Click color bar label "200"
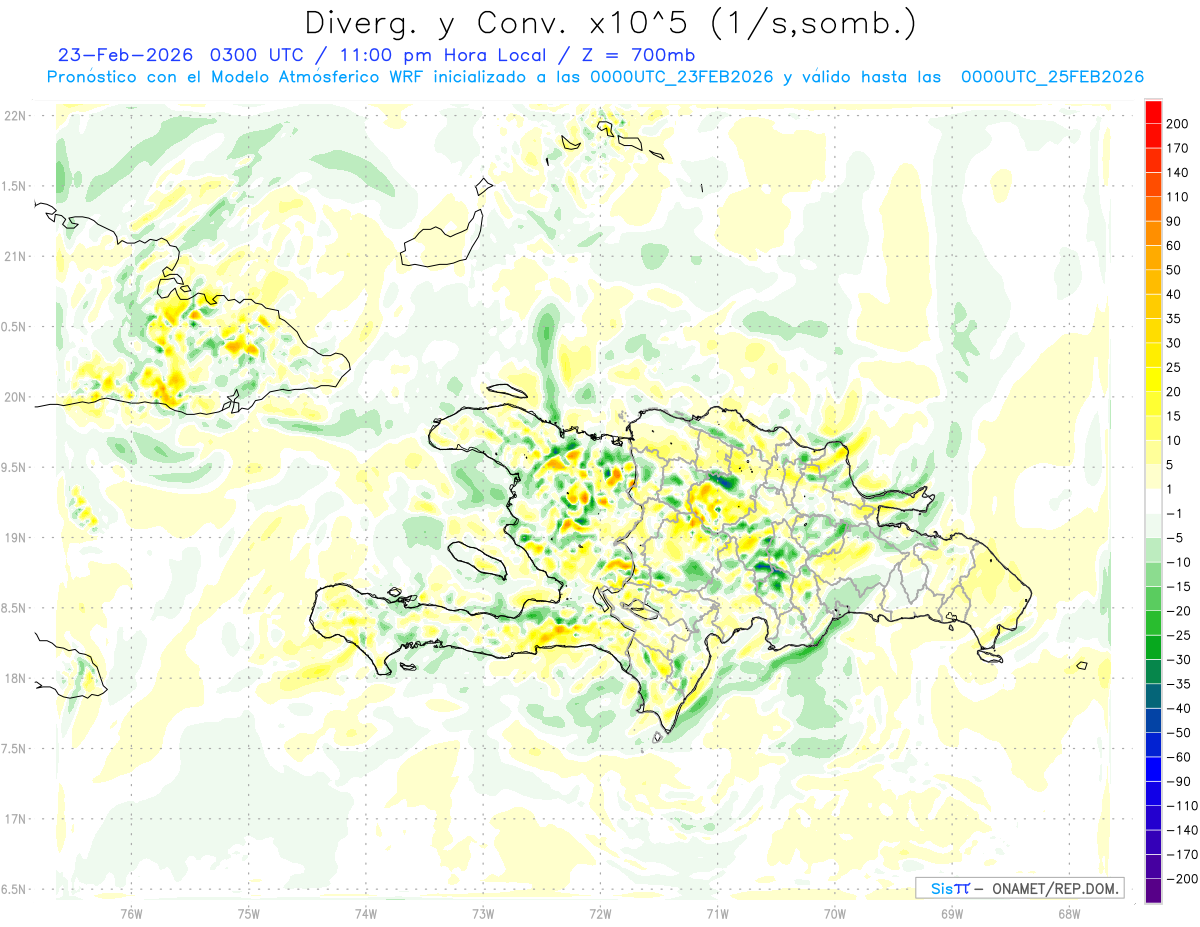 tap(1179, 124)
